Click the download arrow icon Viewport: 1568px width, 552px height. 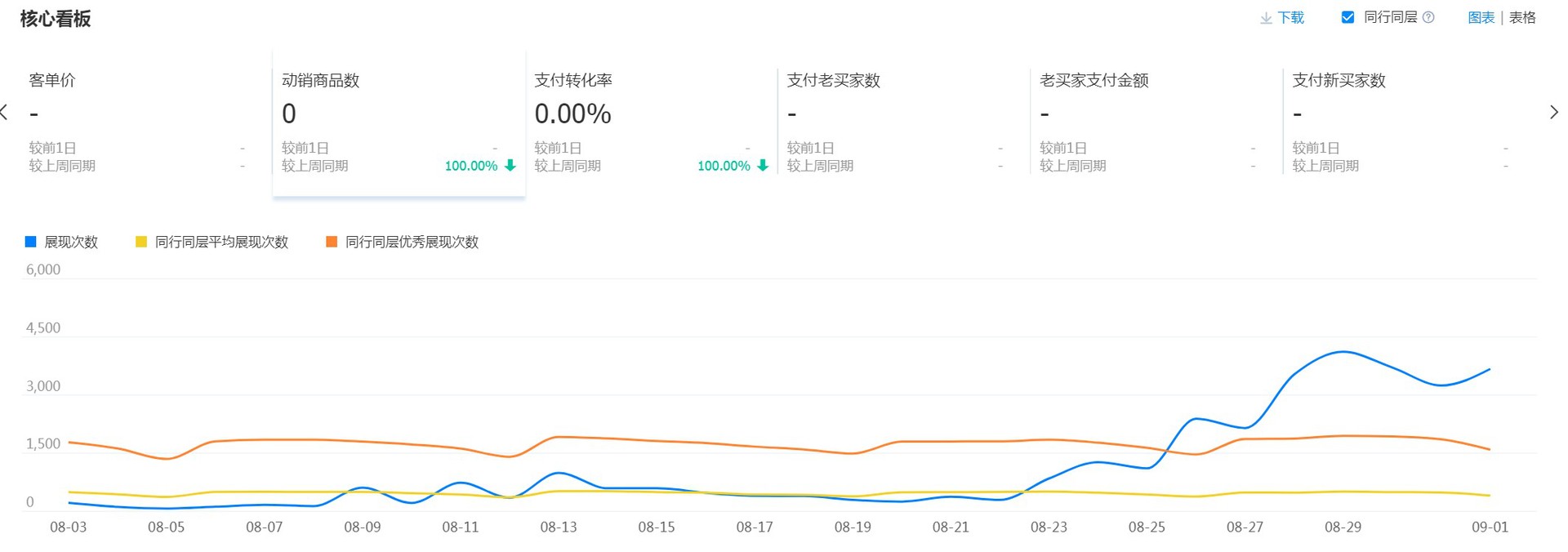(1266, 18)
